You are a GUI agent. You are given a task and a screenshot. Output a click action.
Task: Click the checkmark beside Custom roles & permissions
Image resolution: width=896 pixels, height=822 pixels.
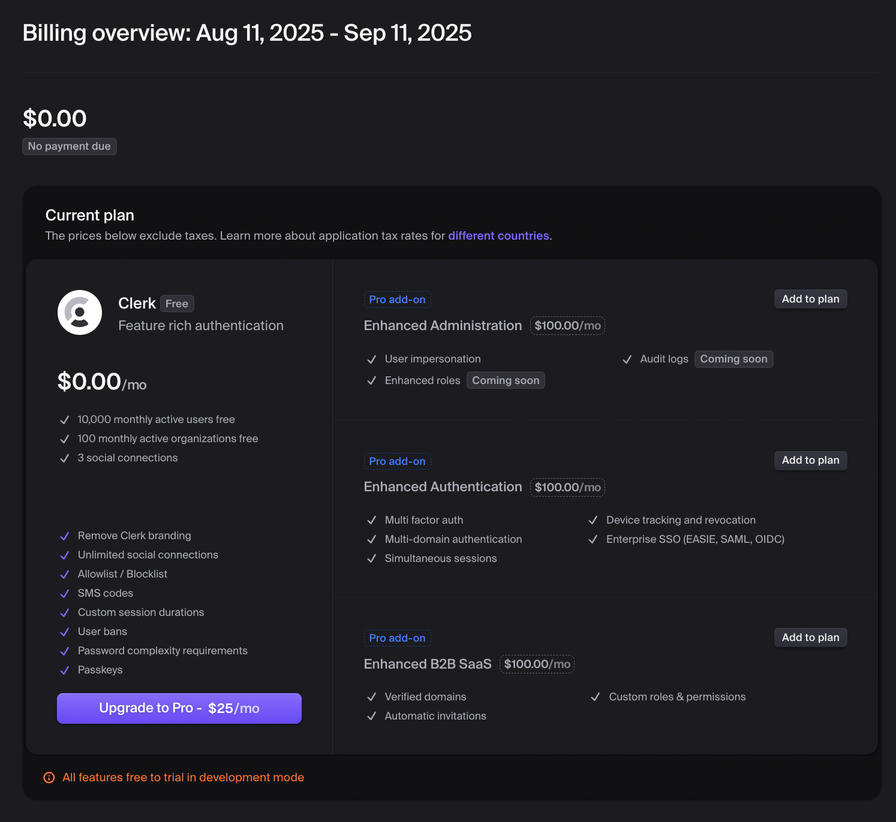(x=596, y=697)
